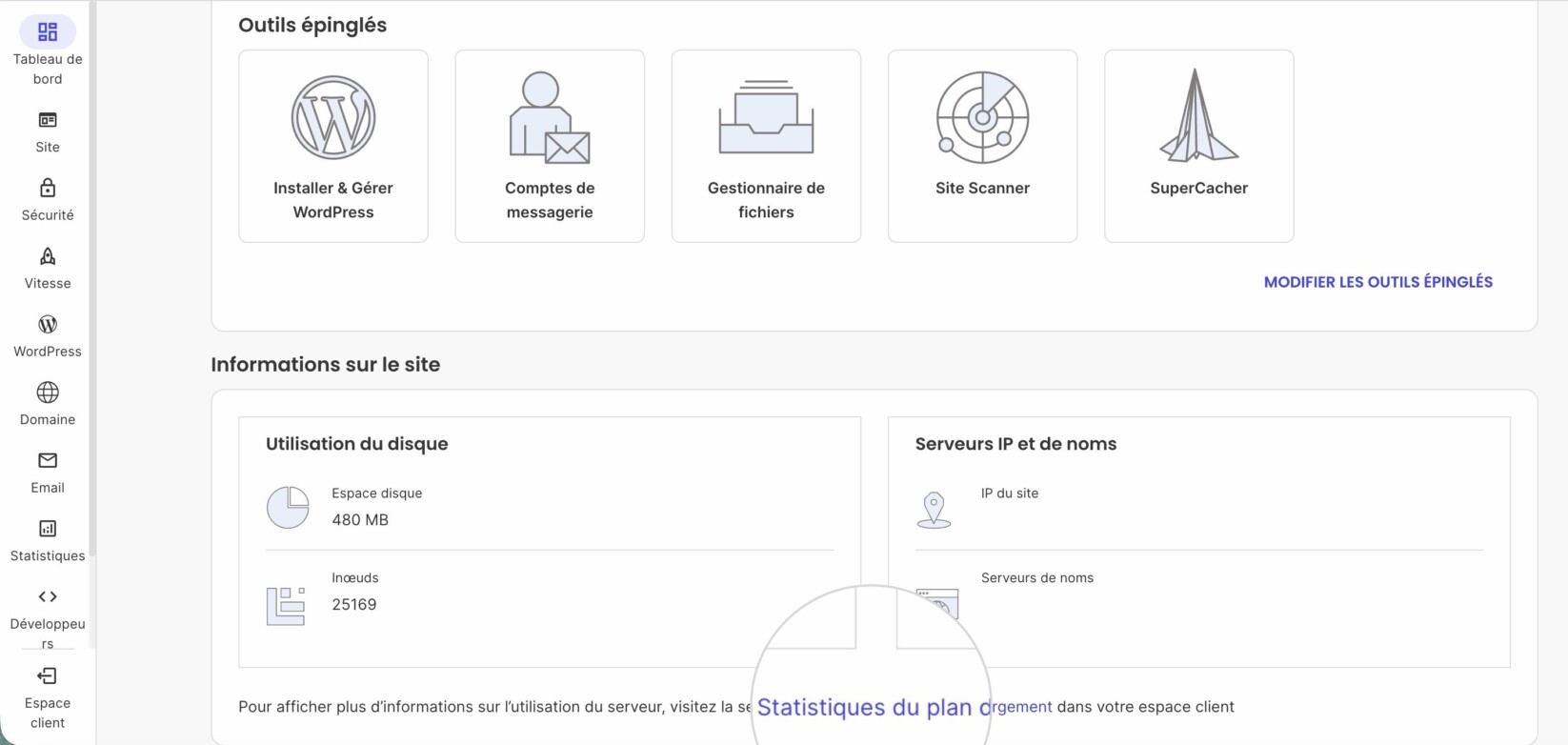This screenshot has width=1568, height=745.
Task: Open the Vitesse rocket sidebar item
Action: click(48, 269)
